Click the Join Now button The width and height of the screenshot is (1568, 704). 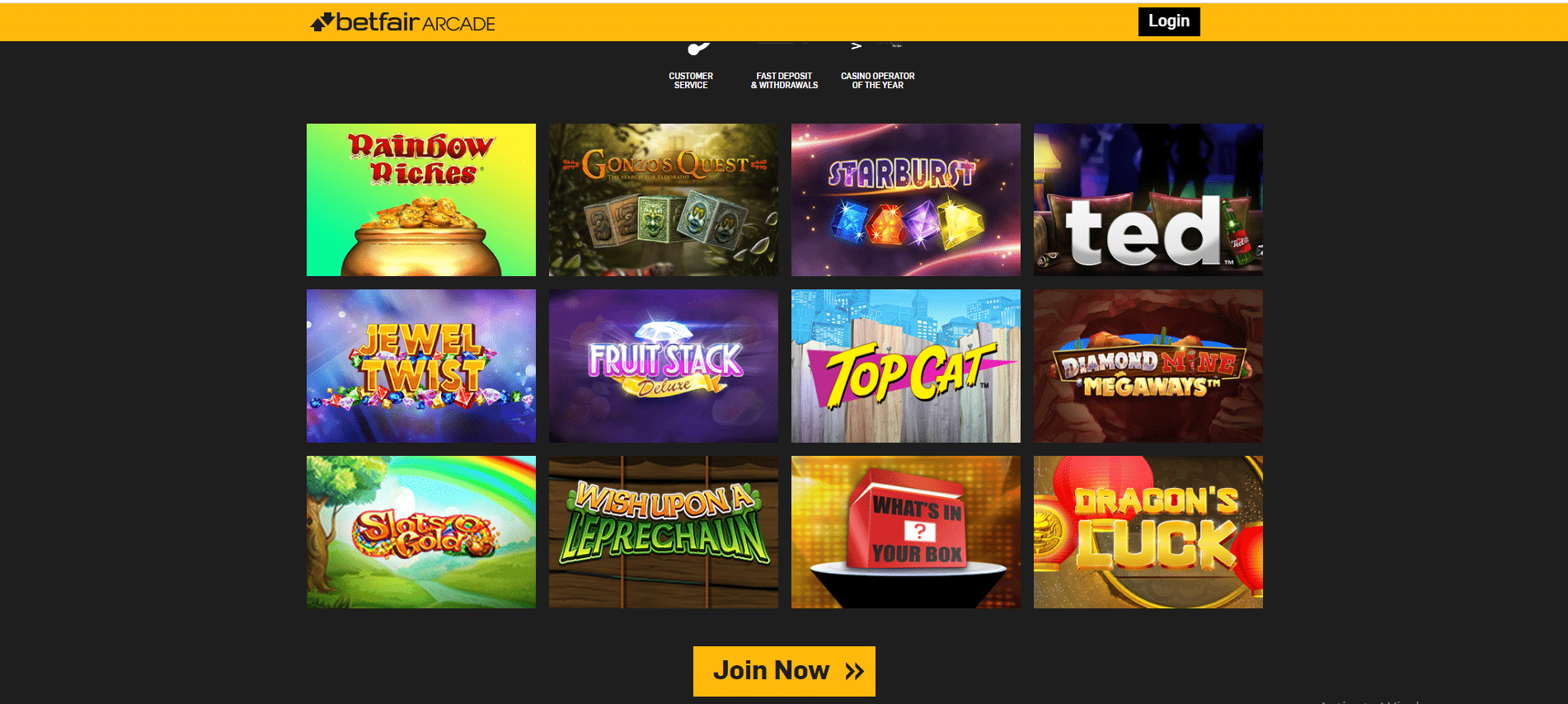pyautogui.click(x=784, y=671)
